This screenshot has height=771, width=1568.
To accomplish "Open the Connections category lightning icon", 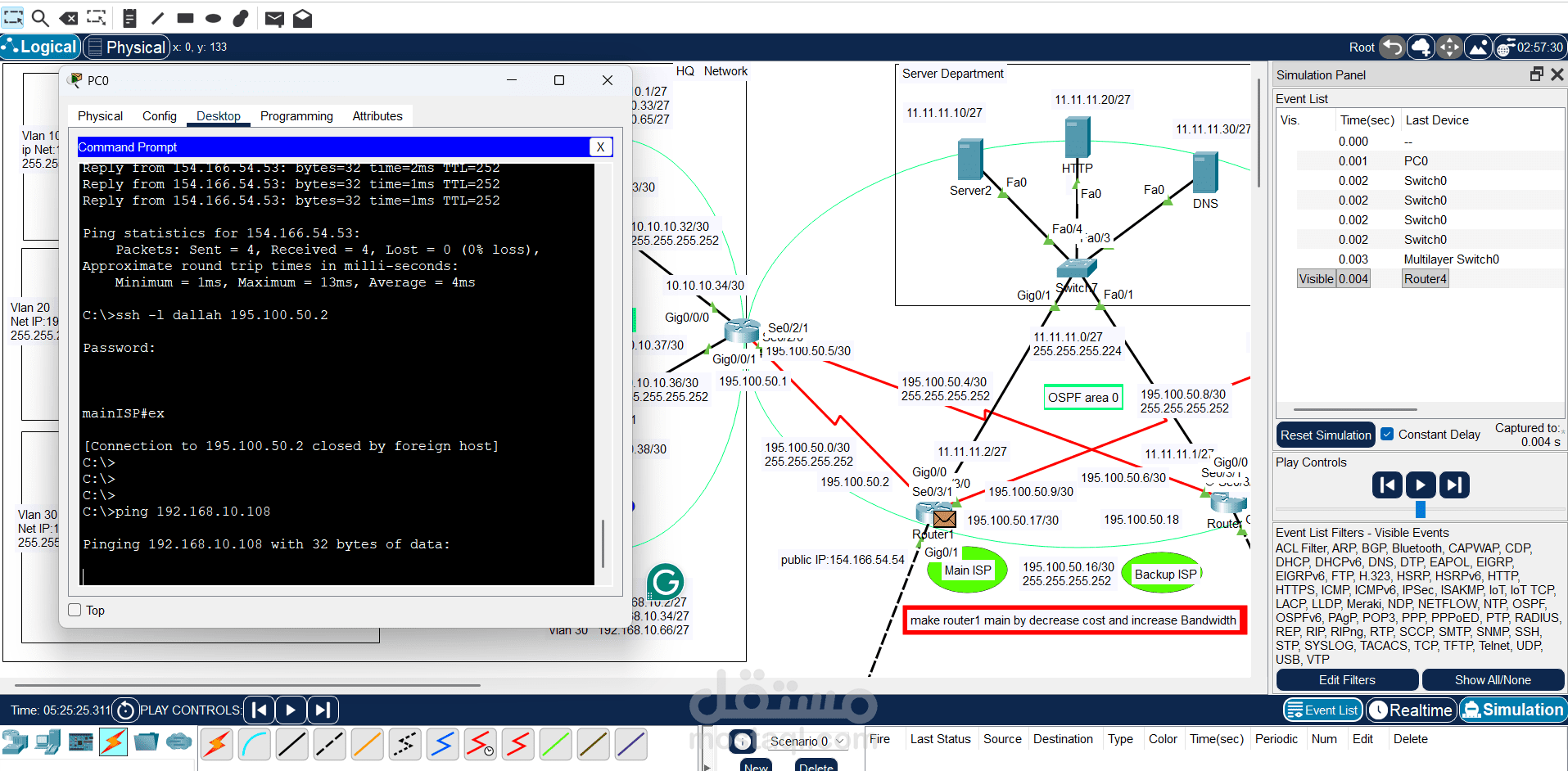I will [x=113, y=742].
